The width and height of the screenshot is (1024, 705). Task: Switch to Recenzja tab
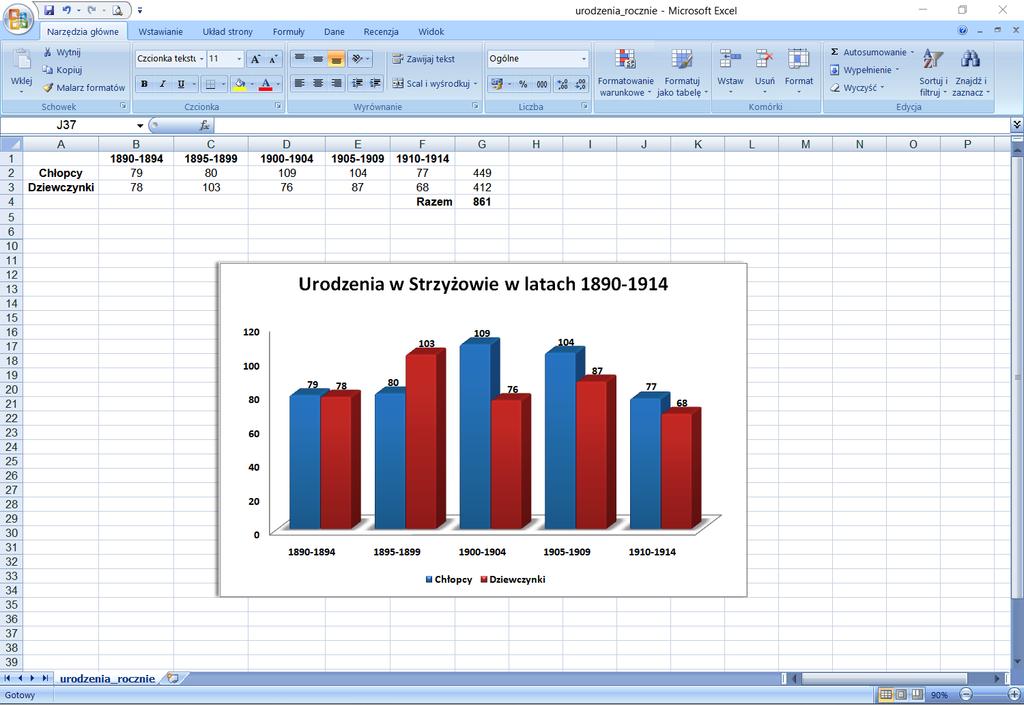tap(381, 31)
